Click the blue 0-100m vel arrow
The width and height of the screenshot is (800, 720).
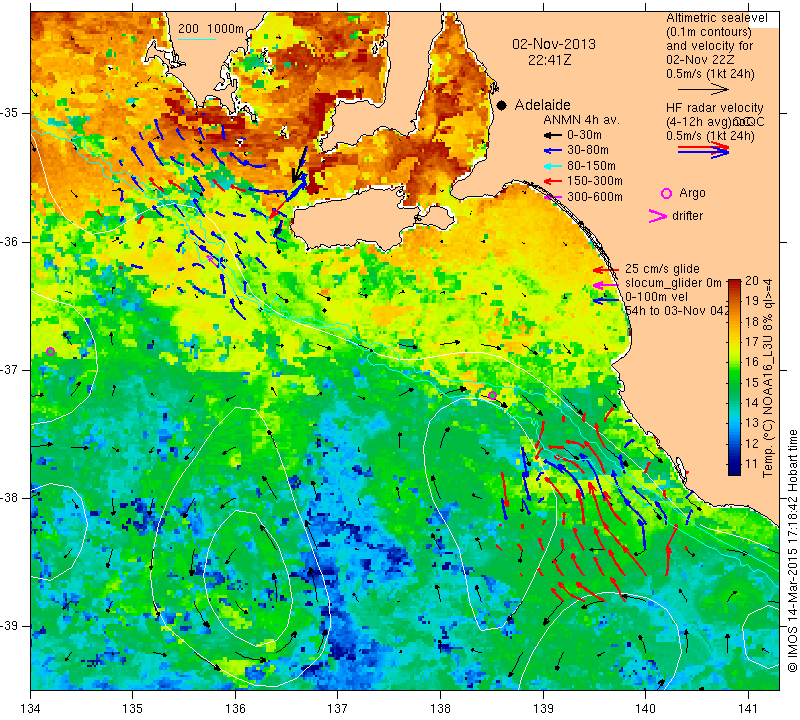[x=606, y=301]
